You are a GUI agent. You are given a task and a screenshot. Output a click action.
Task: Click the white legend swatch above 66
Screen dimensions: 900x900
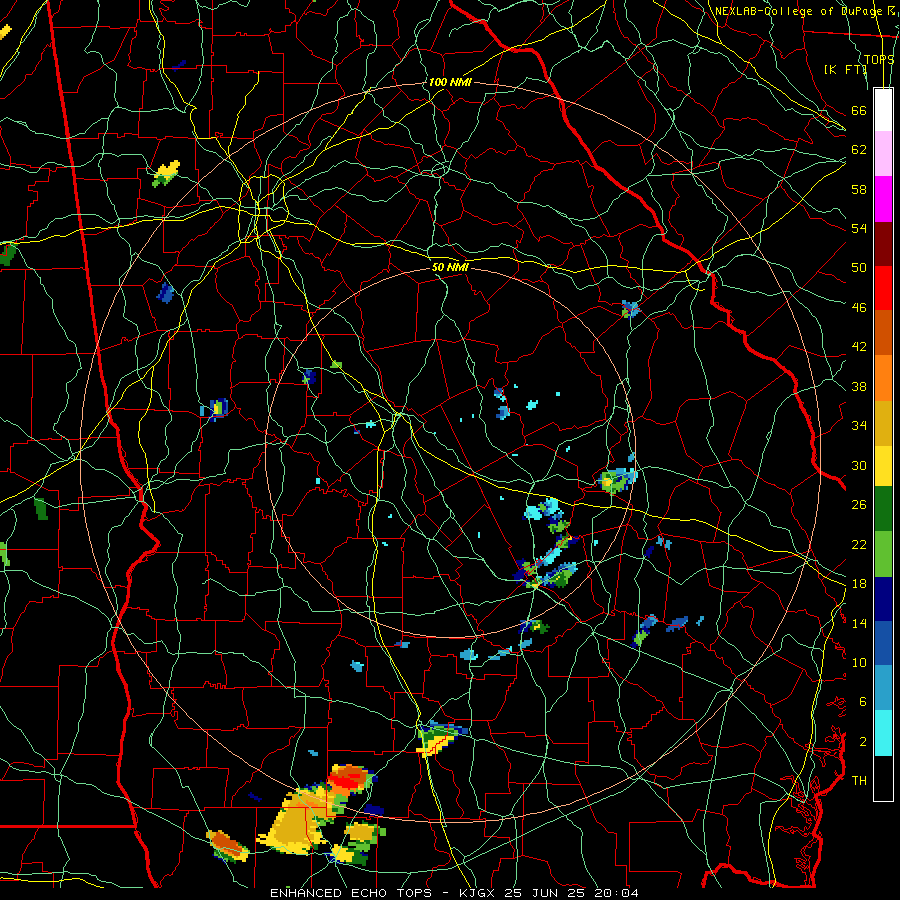click(x=883, y=110)
